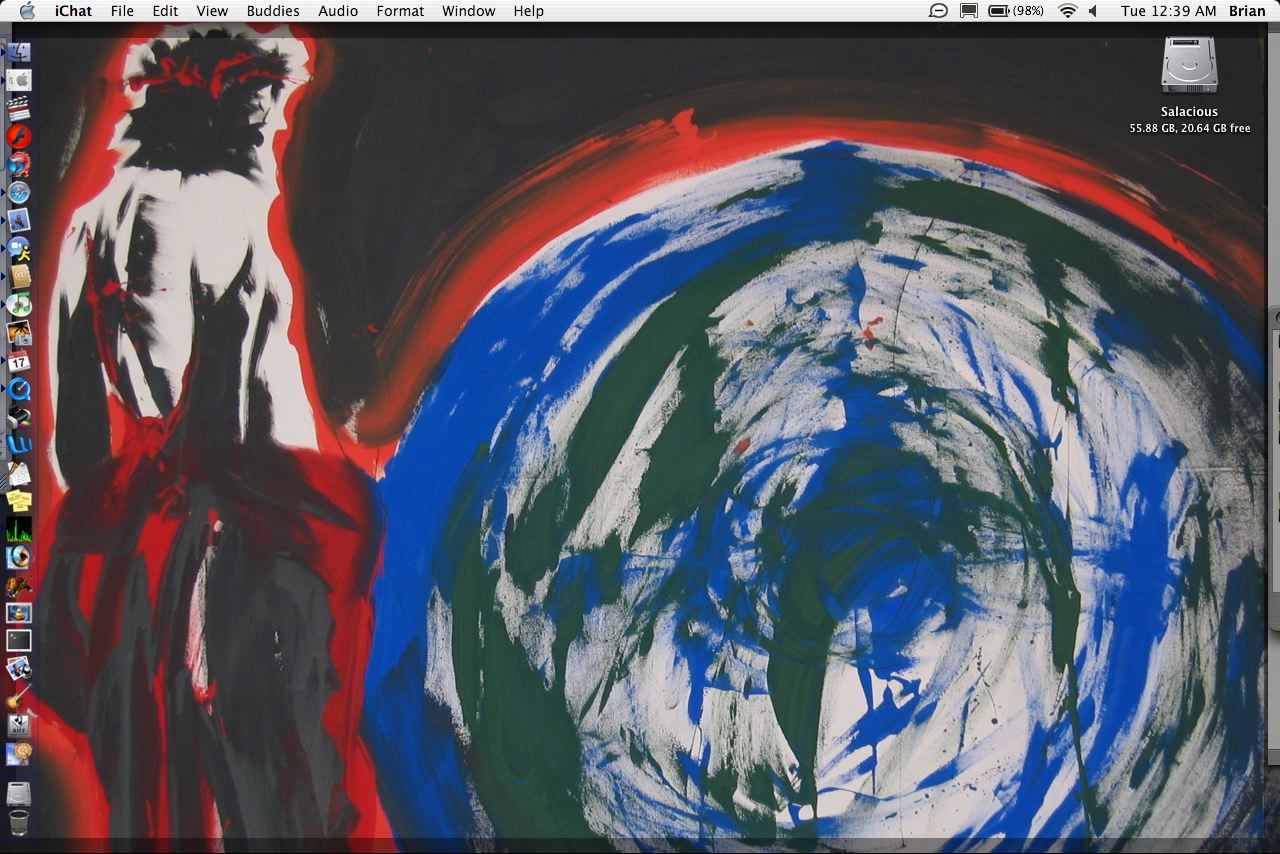Screen dimensions: 1280x854
Task: Open Stickies yellow notes in Dock
Action: tap(19, 501)
